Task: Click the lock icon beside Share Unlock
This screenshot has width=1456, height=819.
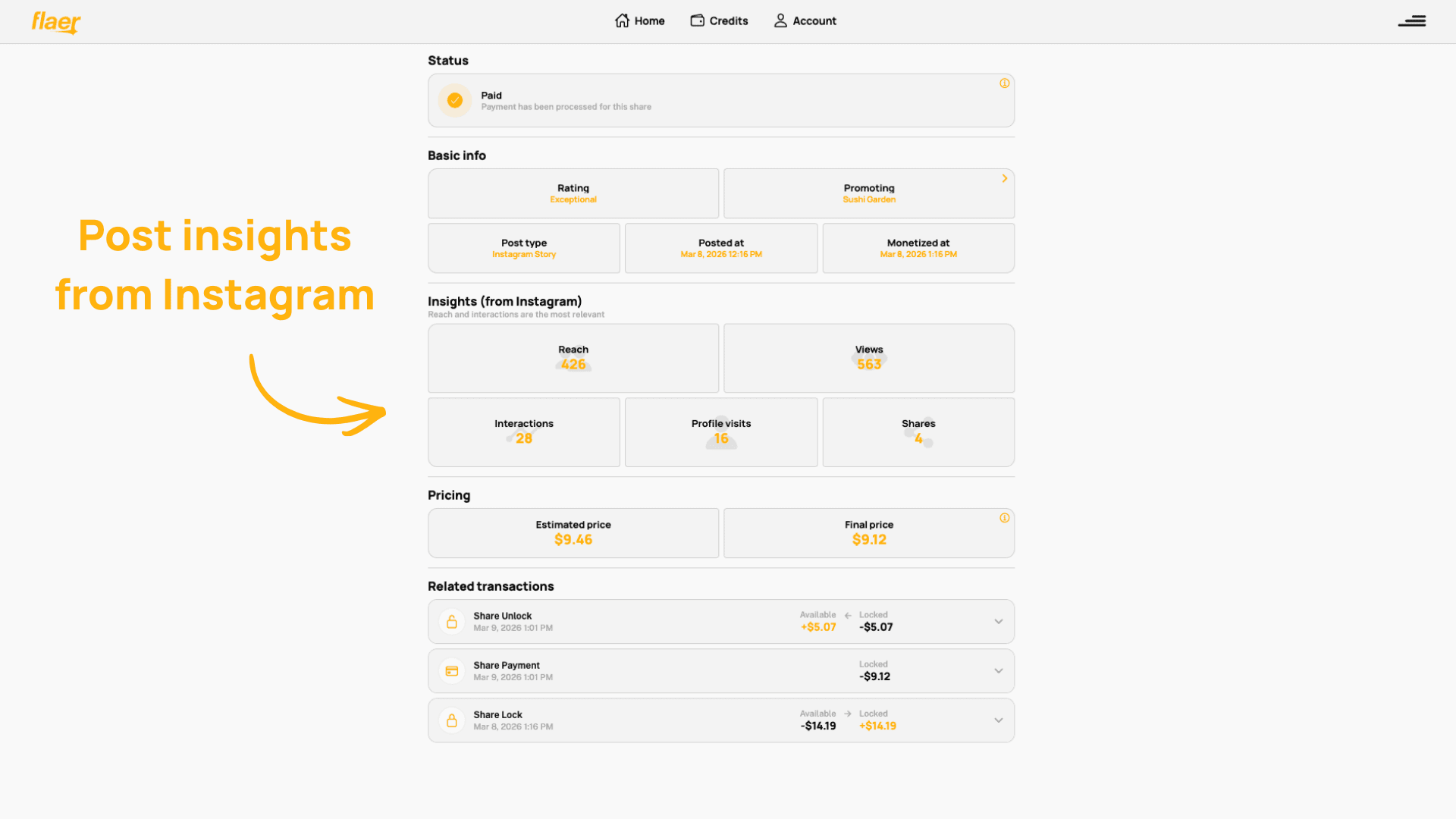Action: 452,621
